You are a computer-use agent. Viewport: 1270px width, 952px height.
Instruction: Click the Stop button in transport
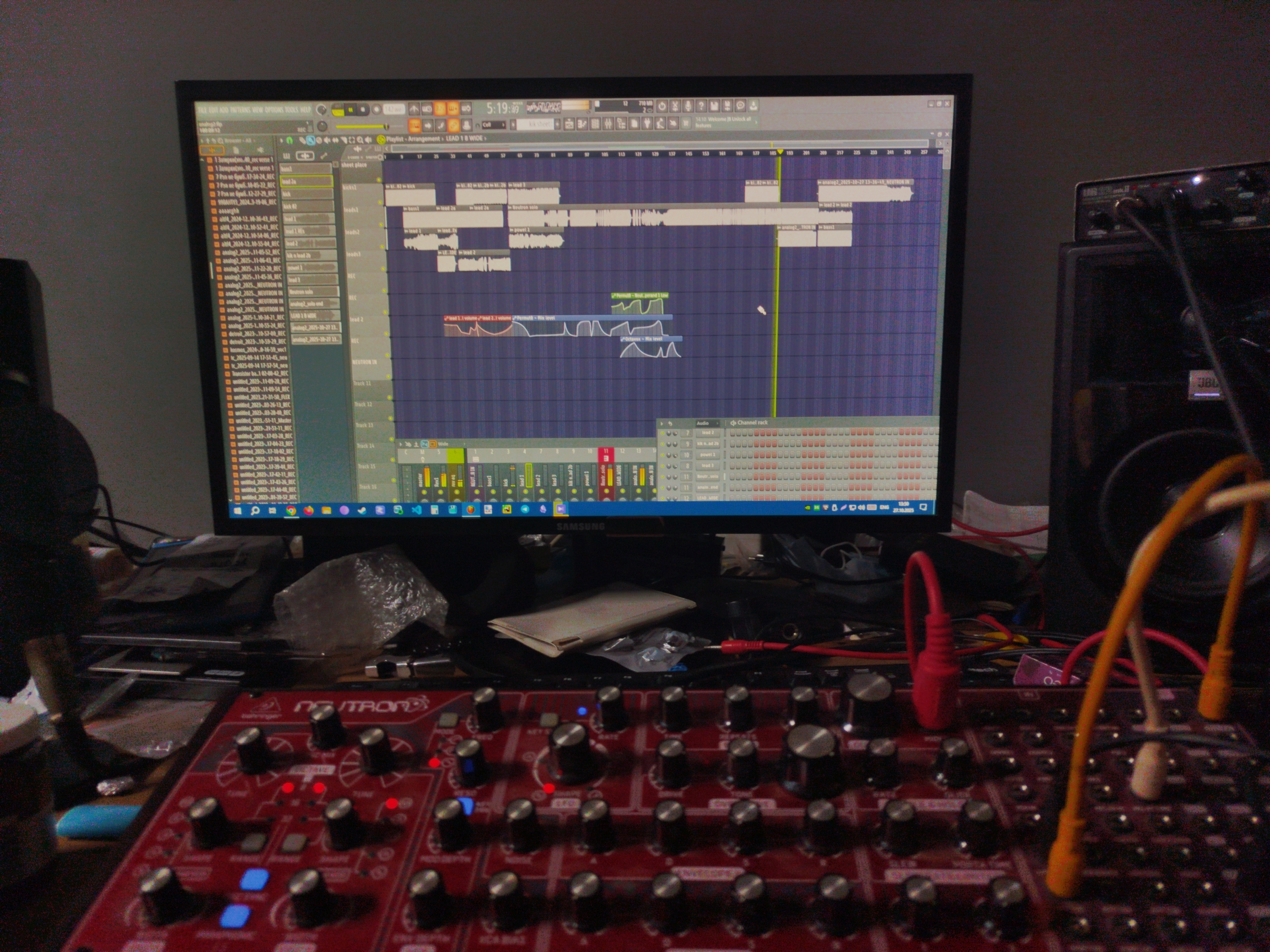[363, 110]
